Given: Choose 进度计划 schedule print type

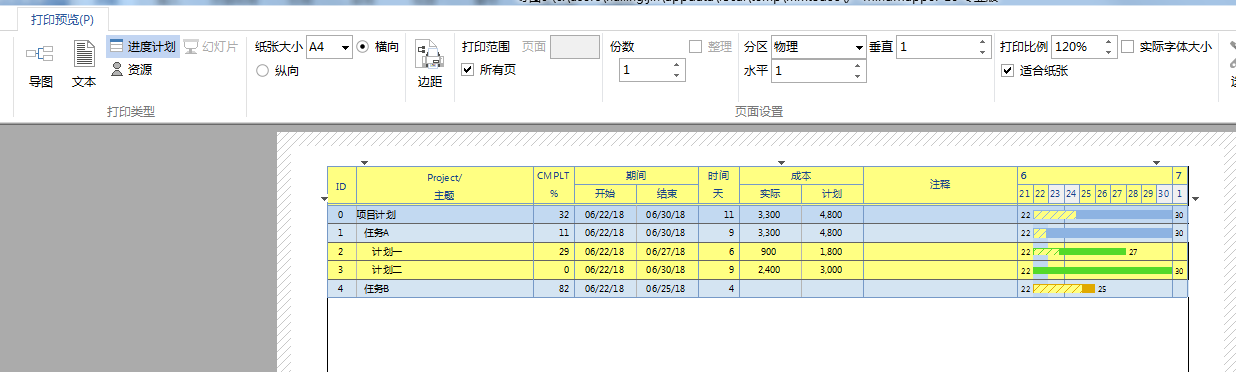Looking at the screenshot, I should 142,46.
